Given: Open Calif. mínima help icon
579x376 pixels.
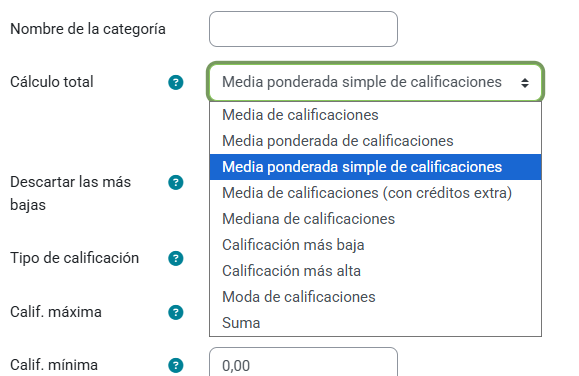Looking at the screenshot, I should tap(176, 366).
